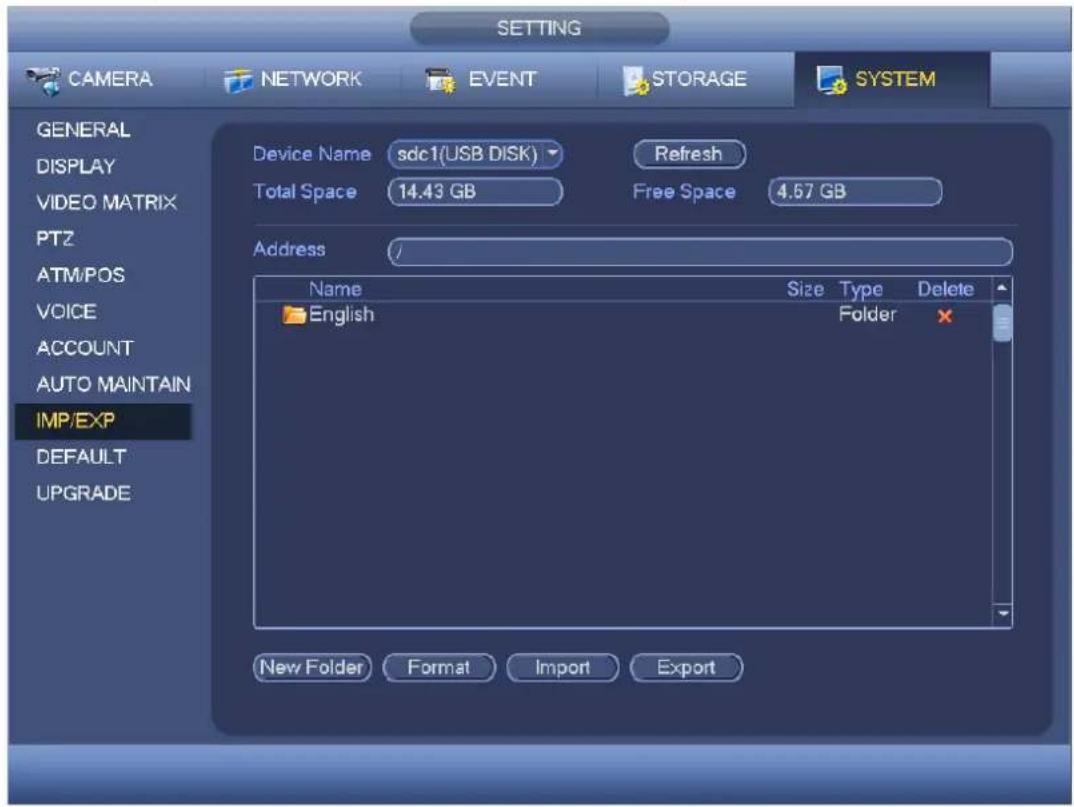Click file list scroll up arrow
This screenshot has height=807, width=1074.
(1002, 288)
